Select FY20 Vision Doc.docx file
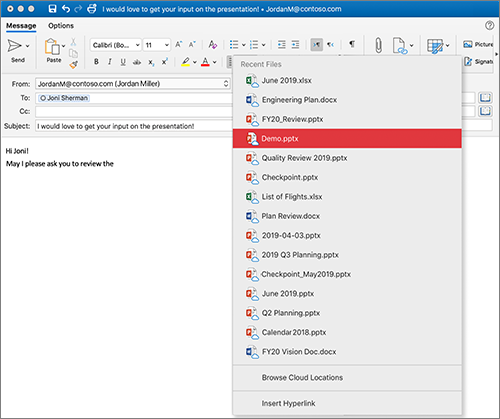Viewport: 500px width, 419px height. pos(347,352)
